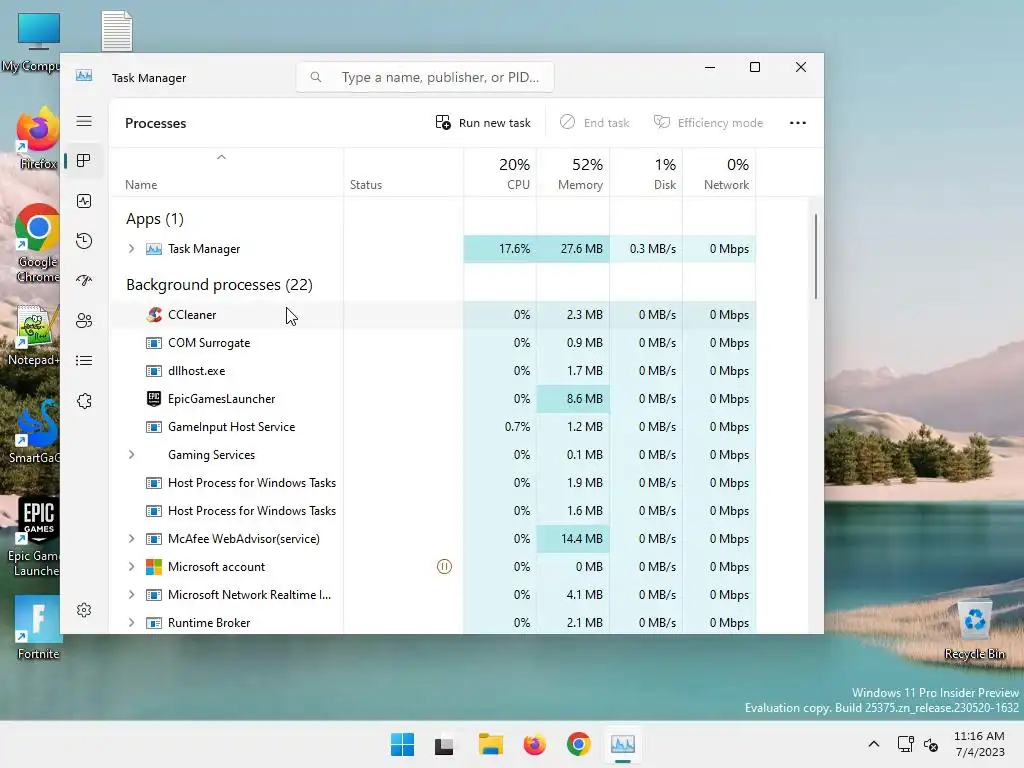Image resolution: width=1024 pixels, height=768 pixels.
Task: Launch Firefox from the taskbar
Action: point(534,744)
